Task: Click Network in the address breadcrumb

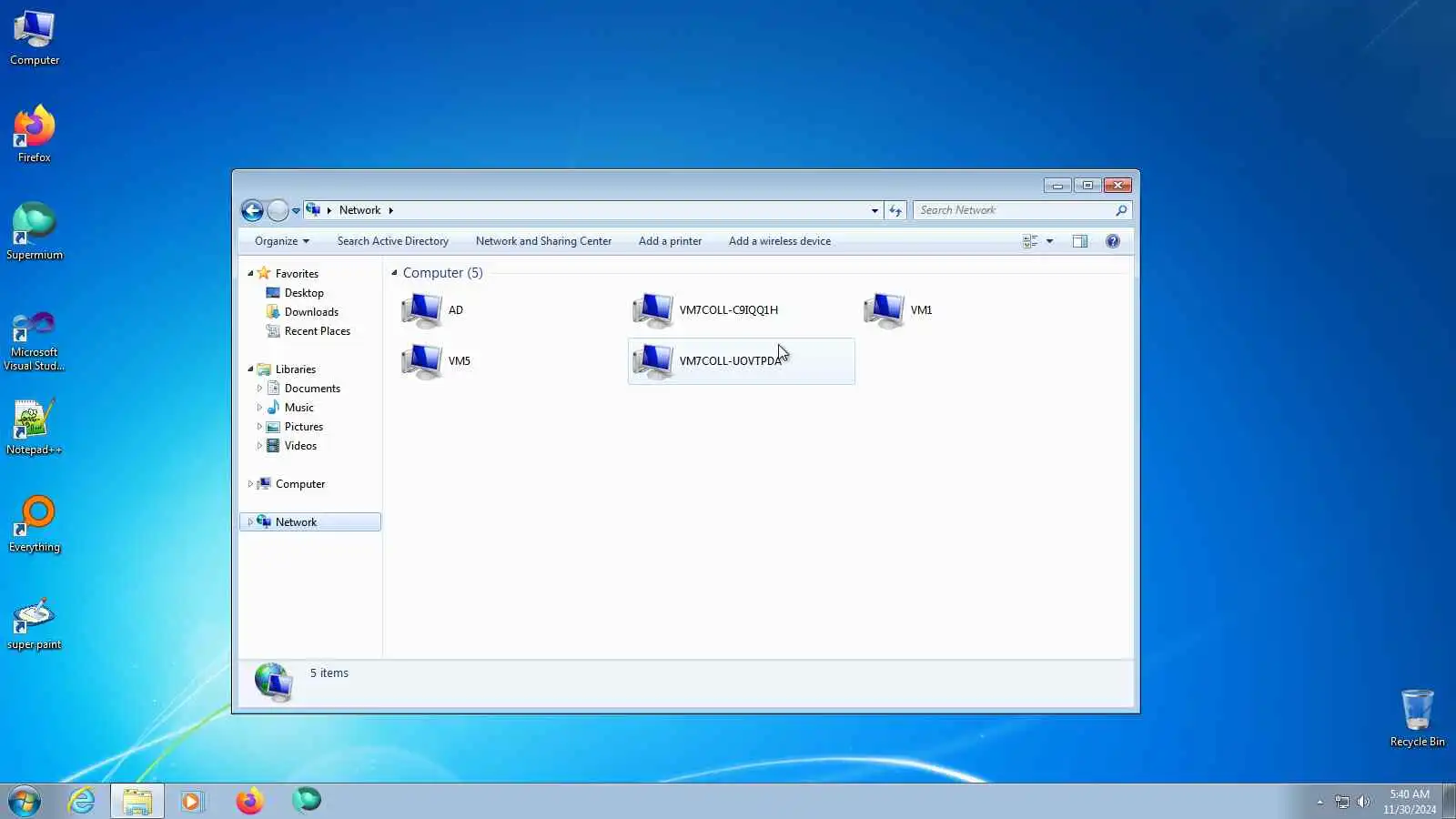Action: 359,210
